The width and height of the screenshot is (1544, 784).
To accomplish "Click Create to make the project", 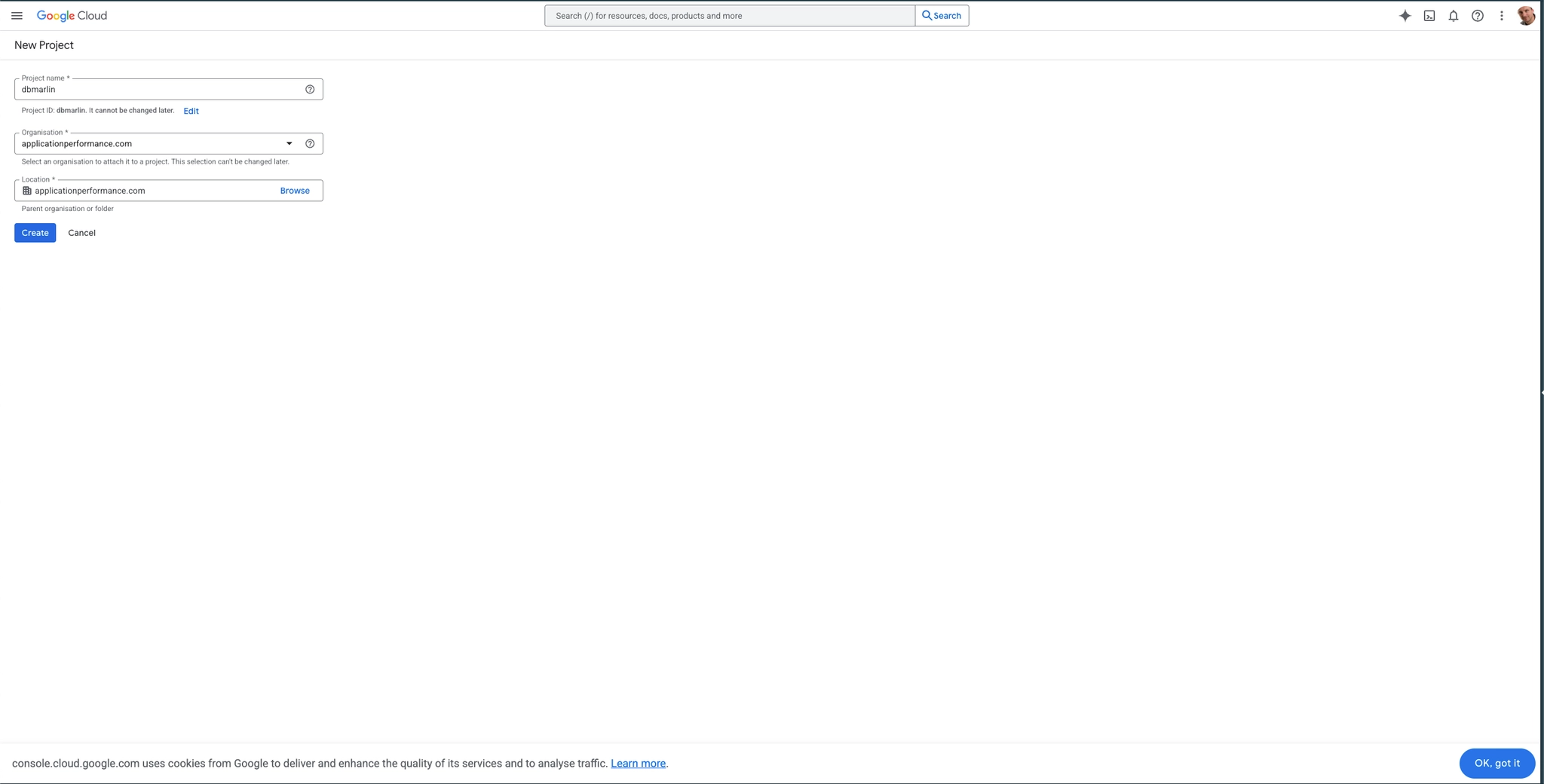I will pyautogui.click(x=35, y=232).
